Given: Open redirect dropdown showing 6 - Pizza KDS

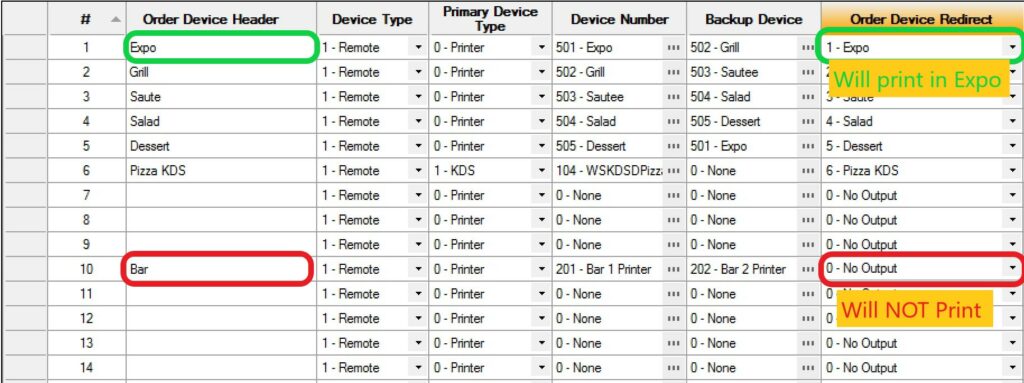Looking at the screenshot, I should pyautogui.click(x=1012, y=171).
